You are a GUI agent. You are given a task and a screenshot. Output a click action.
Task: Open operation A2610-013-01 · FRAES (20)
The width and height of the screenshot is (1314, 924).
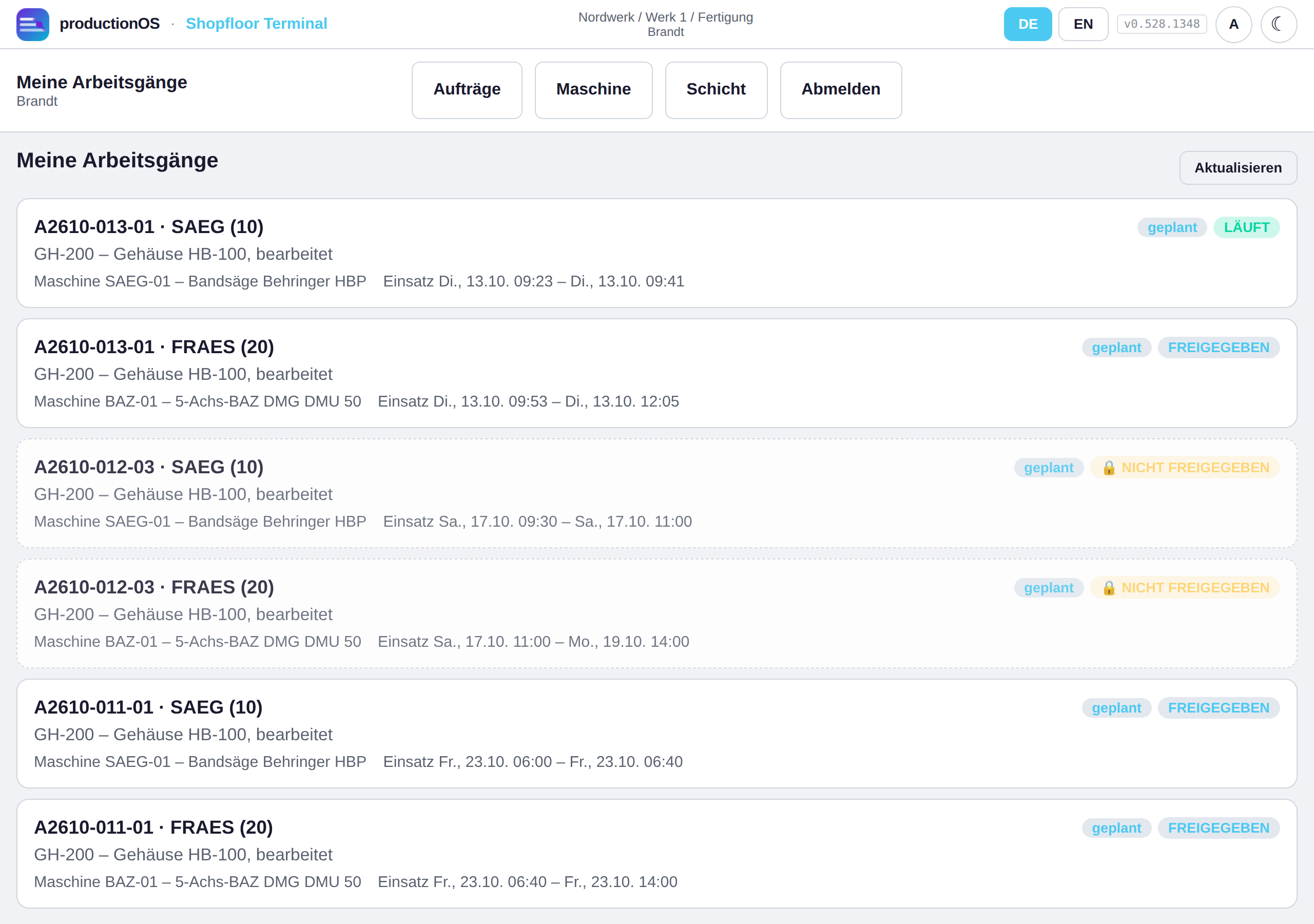coord(656,373)
